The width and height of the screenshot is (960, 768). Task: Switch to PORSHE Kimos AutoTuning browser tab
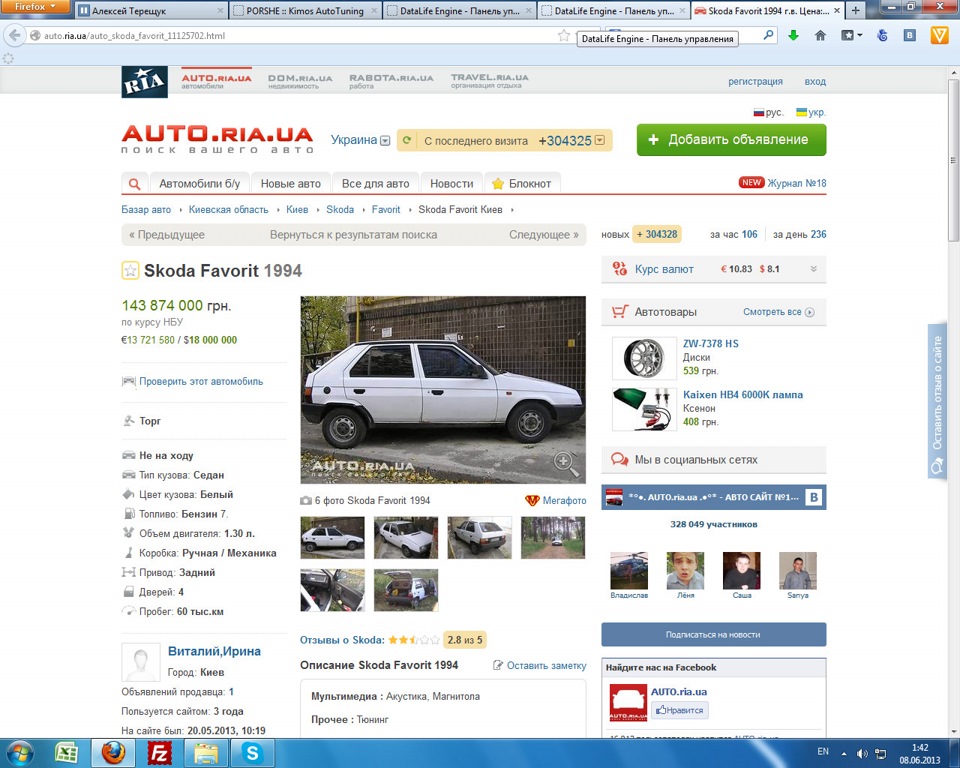305,11
